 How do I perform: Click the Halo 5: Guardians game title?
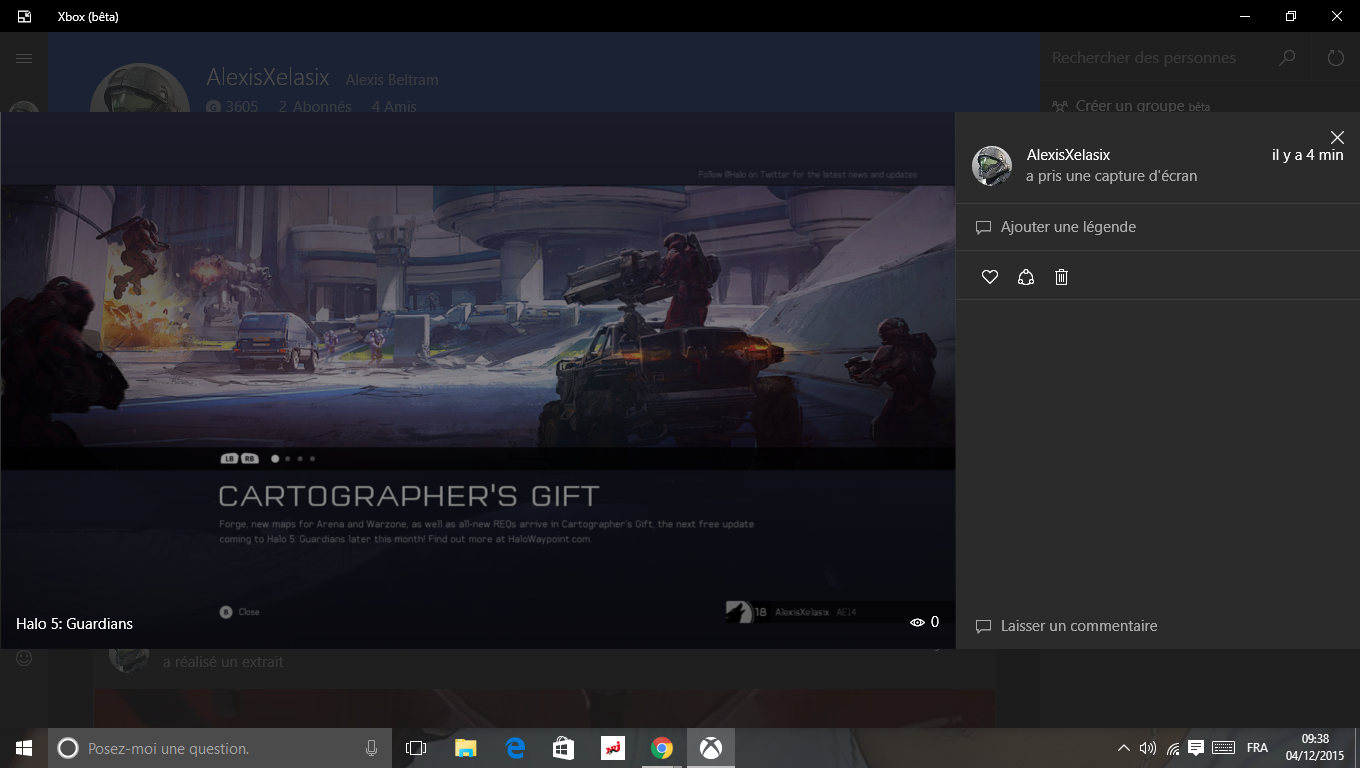(74, 623)
